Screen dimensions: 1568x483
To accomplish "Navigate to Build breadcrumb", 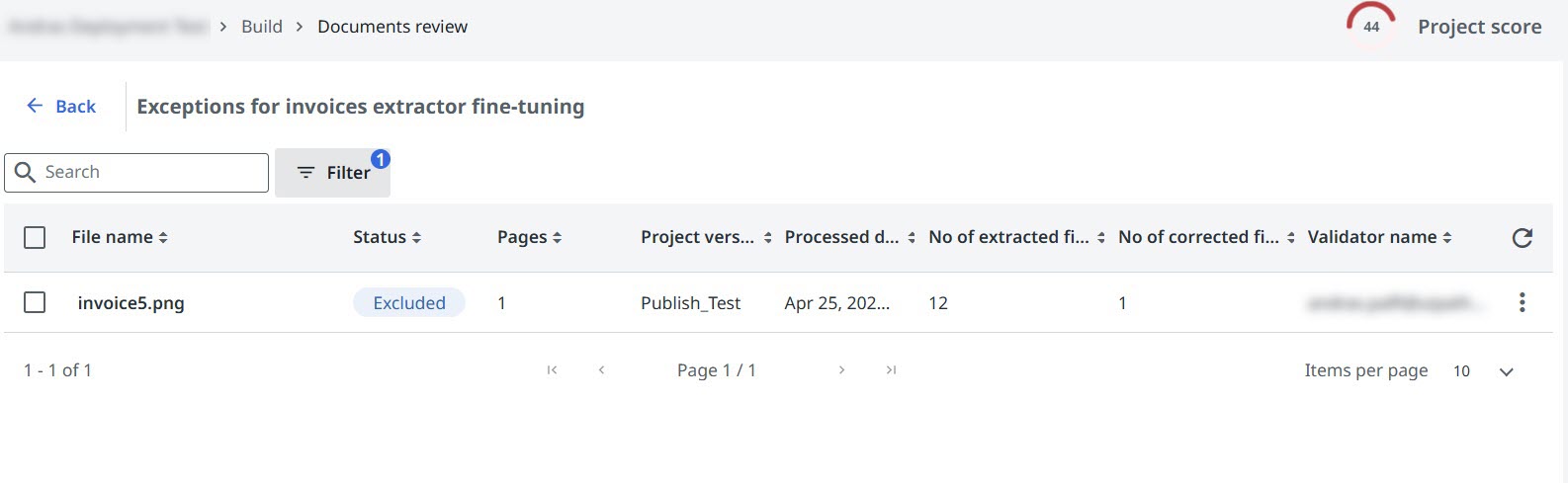I will pos(262,27).
